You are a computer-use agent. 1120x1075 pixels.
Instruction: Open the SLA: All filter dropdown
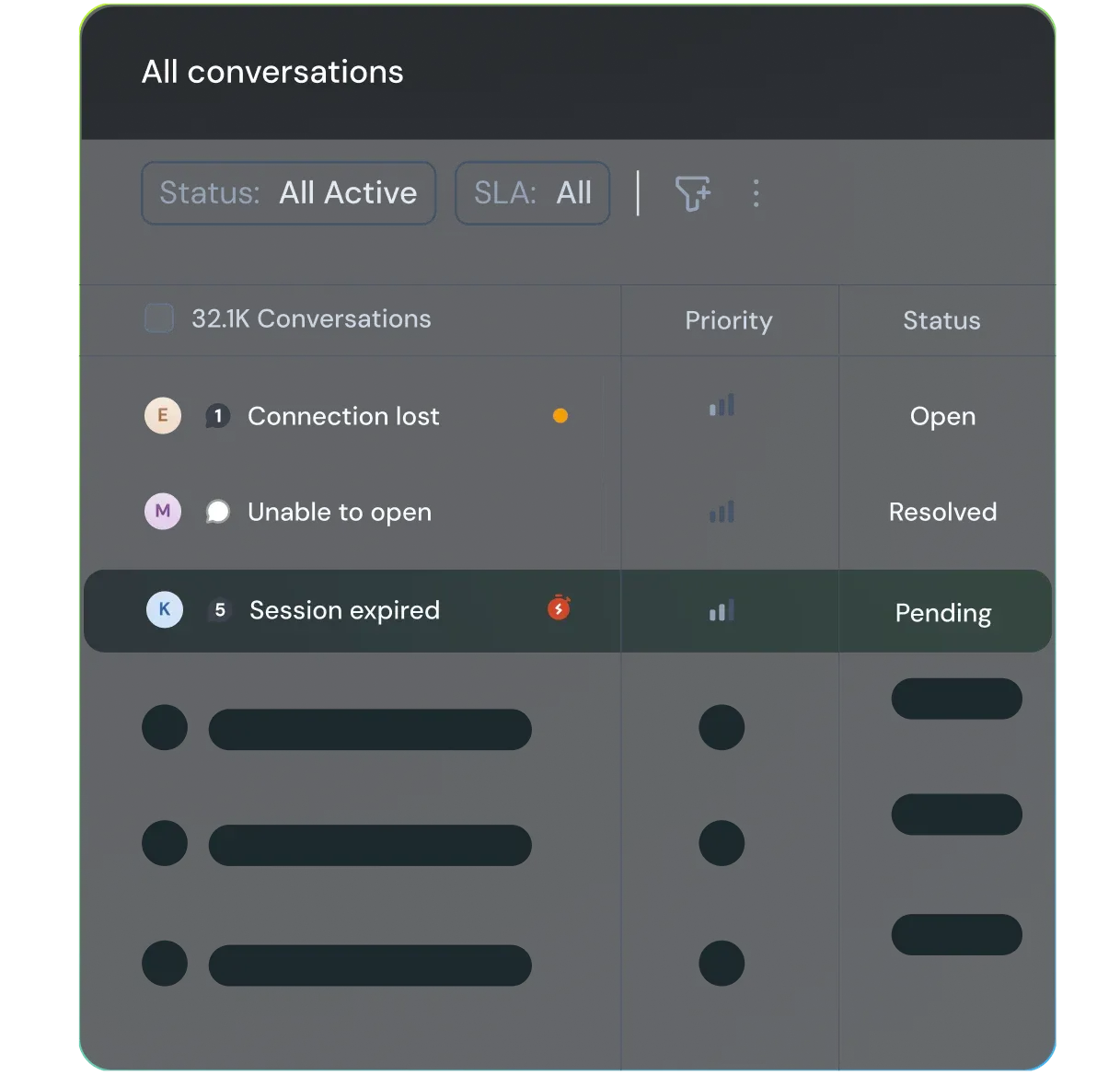click(532, 193)
